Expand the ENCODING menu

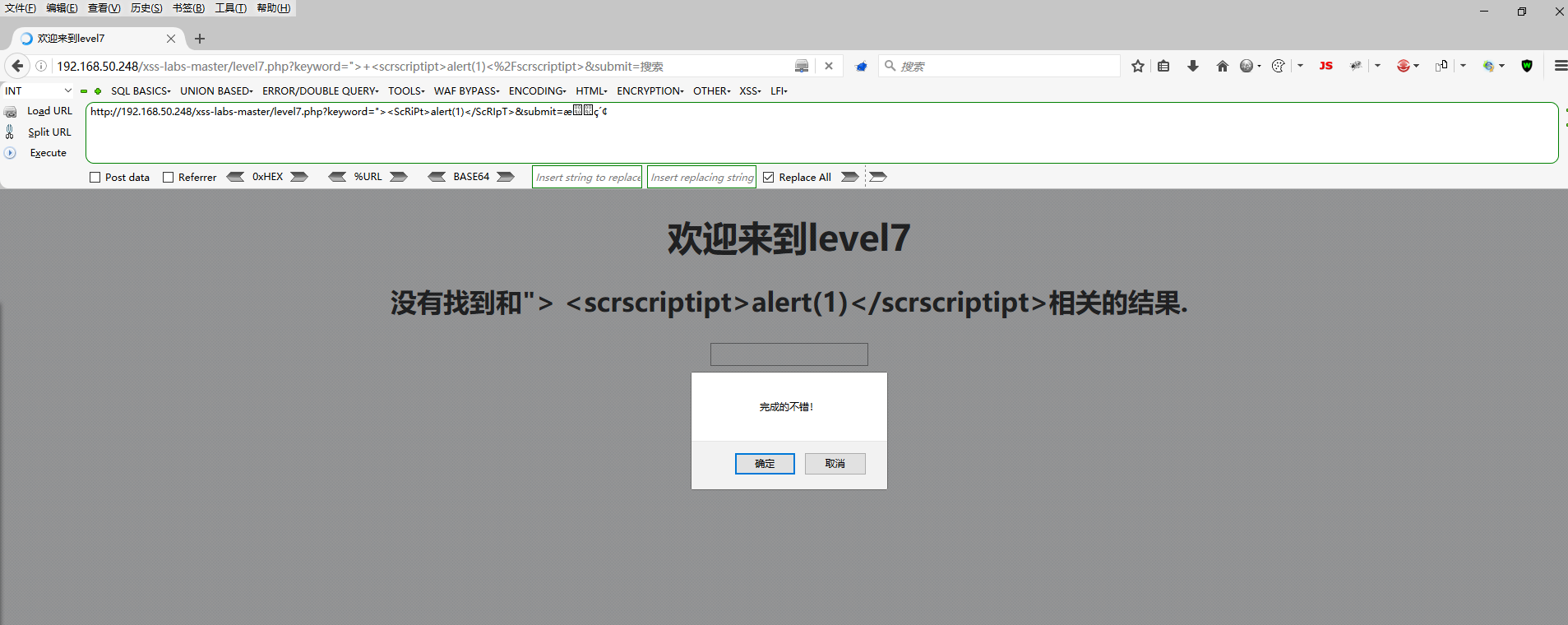538,91
